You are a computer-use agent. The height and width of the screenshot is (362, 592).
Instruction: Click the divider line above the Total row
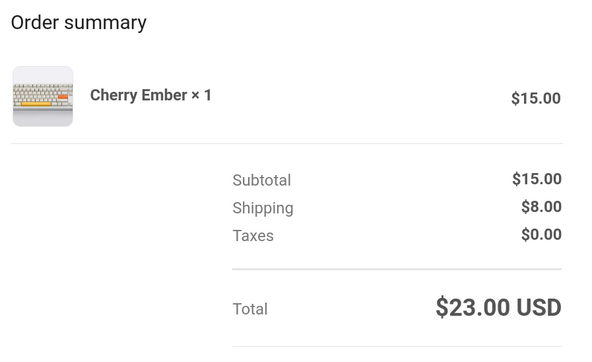point(397,269)
